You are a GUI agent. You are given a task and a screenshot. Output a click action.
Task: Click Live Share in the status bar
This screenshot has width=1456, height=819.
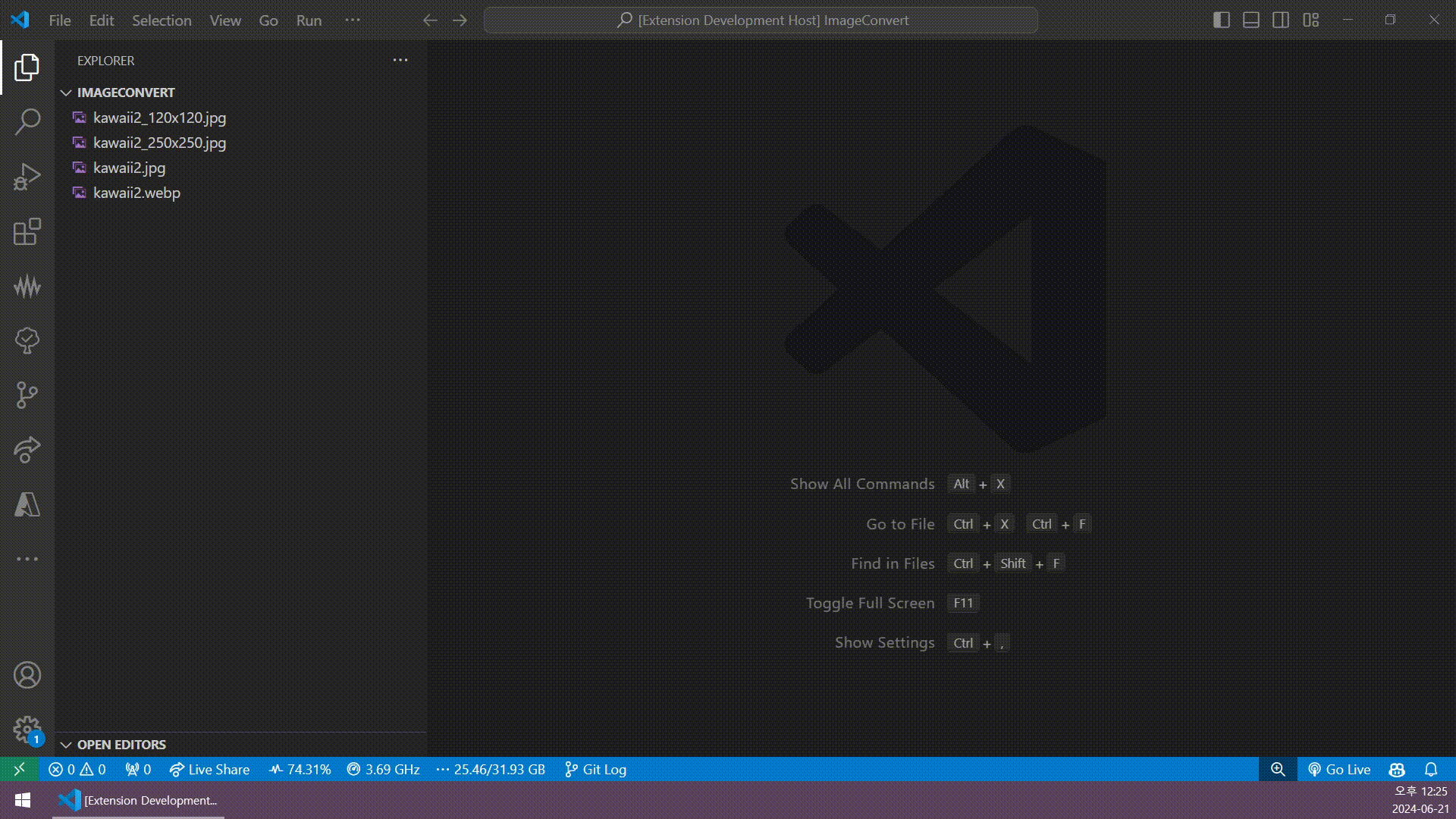tap(209, 770)
